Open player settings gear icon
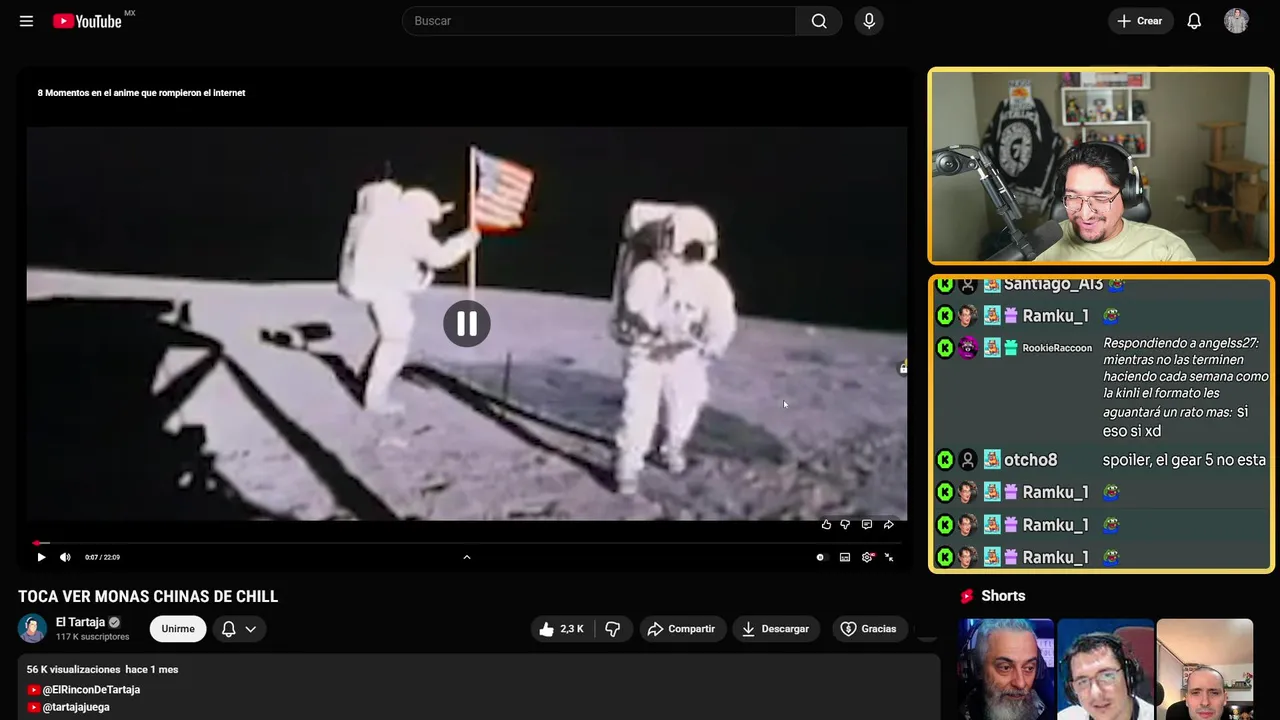This screenshot has width=1280, height=720. (867, 557)
